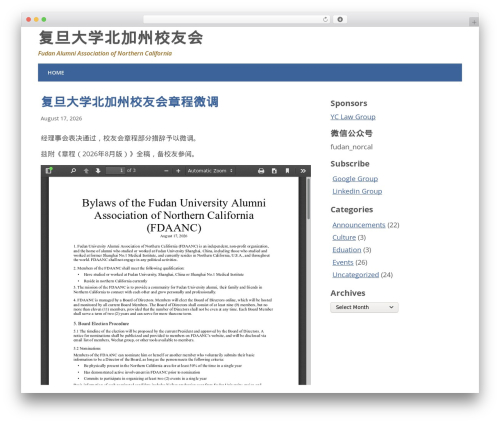Screen dimensions: 500x423
Task: Go to next PDF page arrow
Action: point(98,171)
